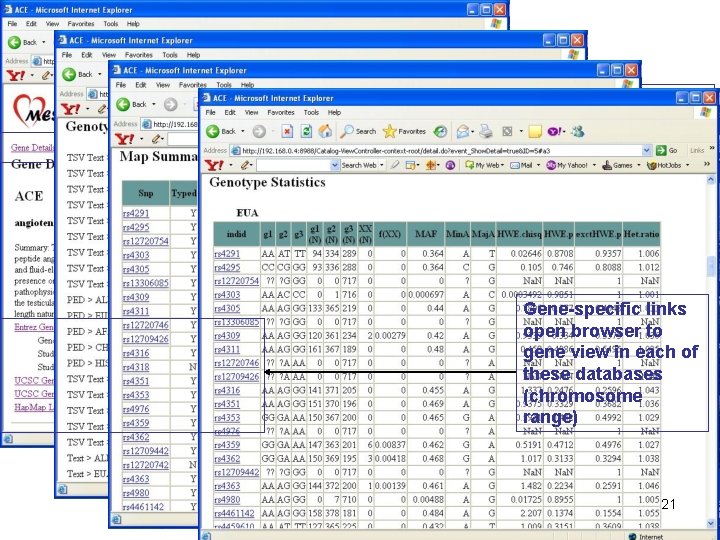The height and width of the screenshot is (540, 720).
Task: Open Gene Details link in rearmost window
Action: coord(32,147)
